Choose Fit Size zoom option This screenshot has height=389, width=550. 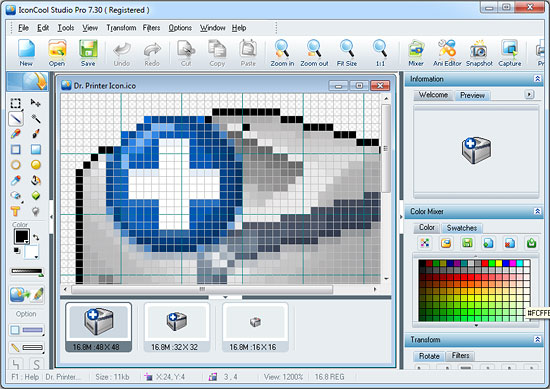347,53
